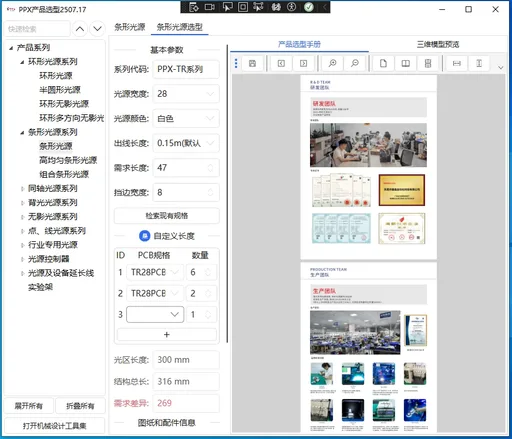
Task: Fit PDF page to height
Action: coord(479,63)
